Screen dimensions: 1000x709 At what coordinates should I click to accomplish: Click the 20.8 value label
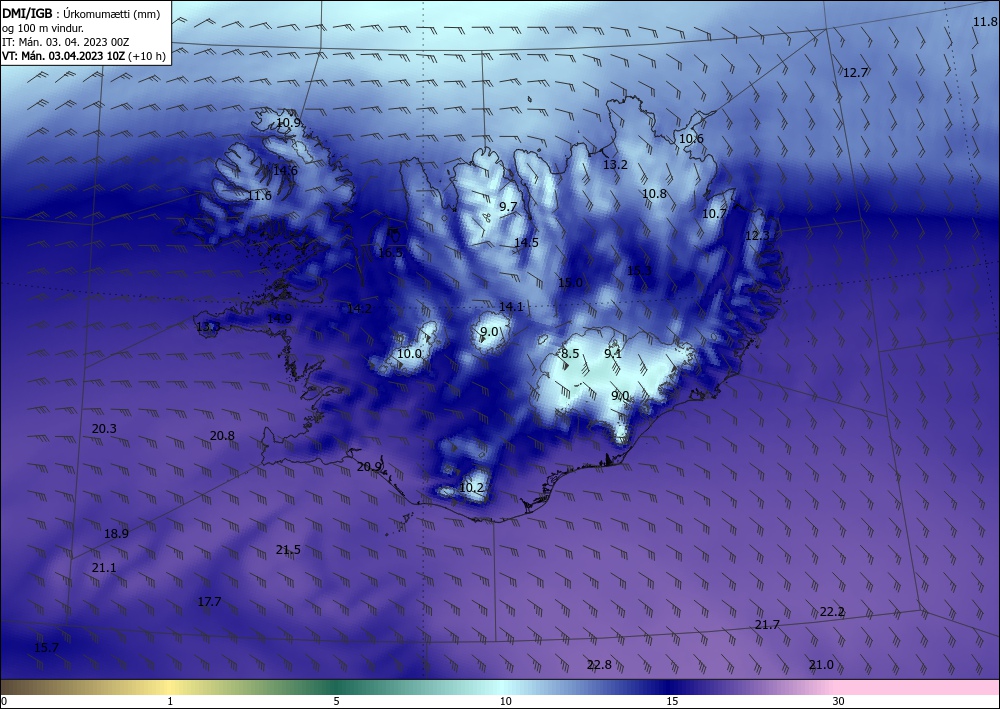click(x=222, y=435)
